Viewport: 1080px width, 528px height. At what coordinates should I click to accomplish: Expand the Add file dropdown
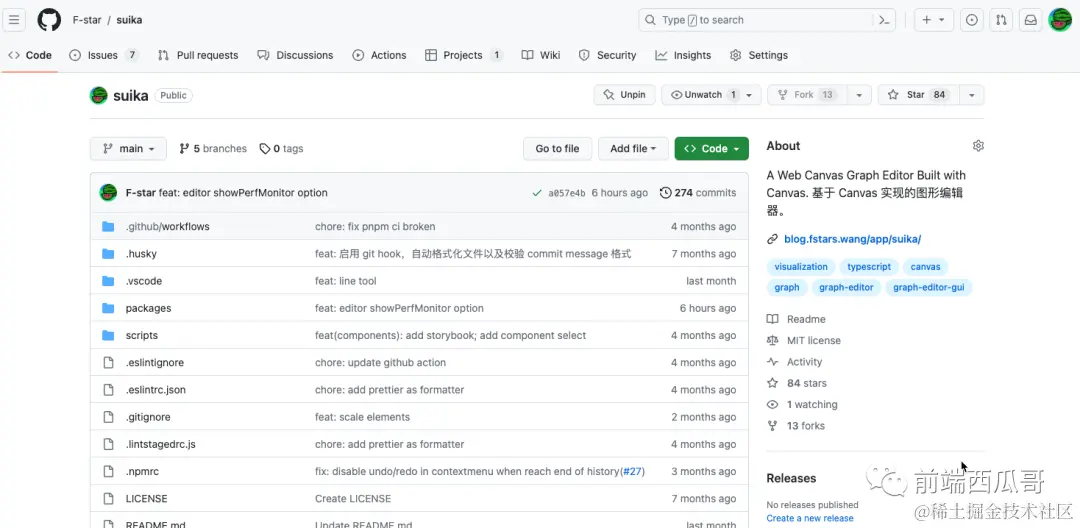634,149
